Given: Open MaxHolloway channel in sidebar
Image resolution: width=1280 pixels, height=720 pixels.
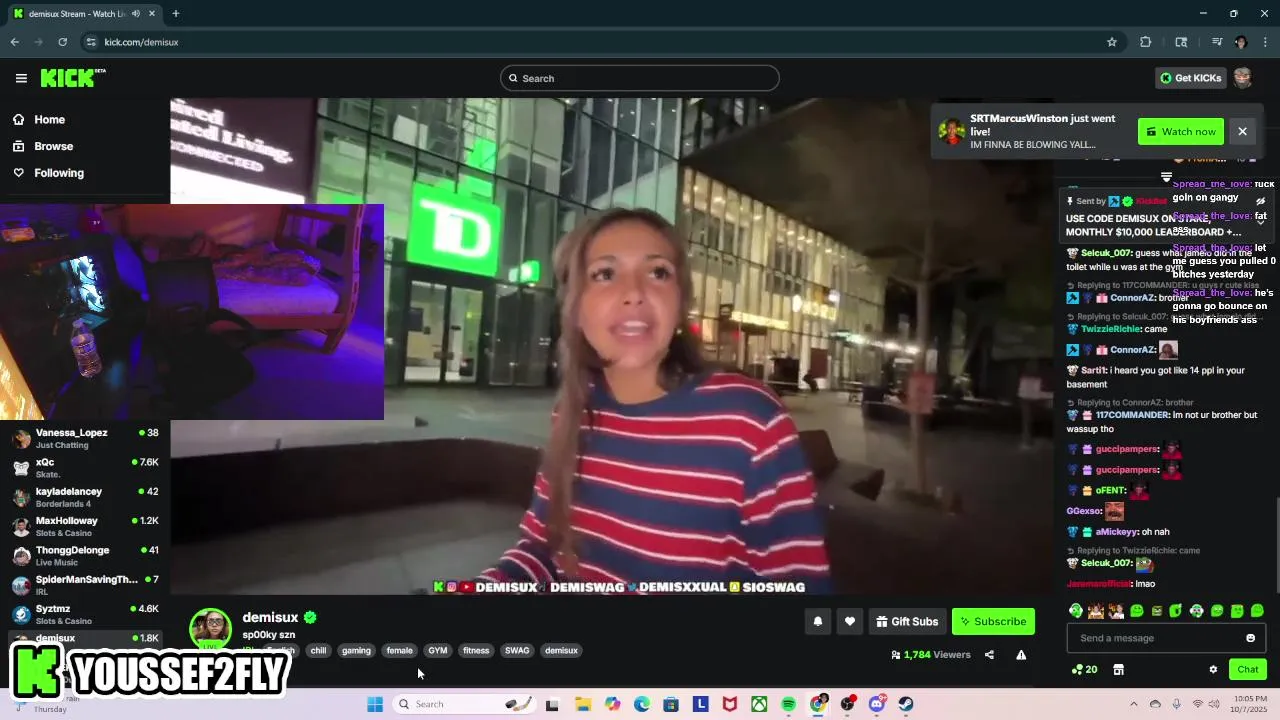Looking at the screenshot, I should [85, 526].
